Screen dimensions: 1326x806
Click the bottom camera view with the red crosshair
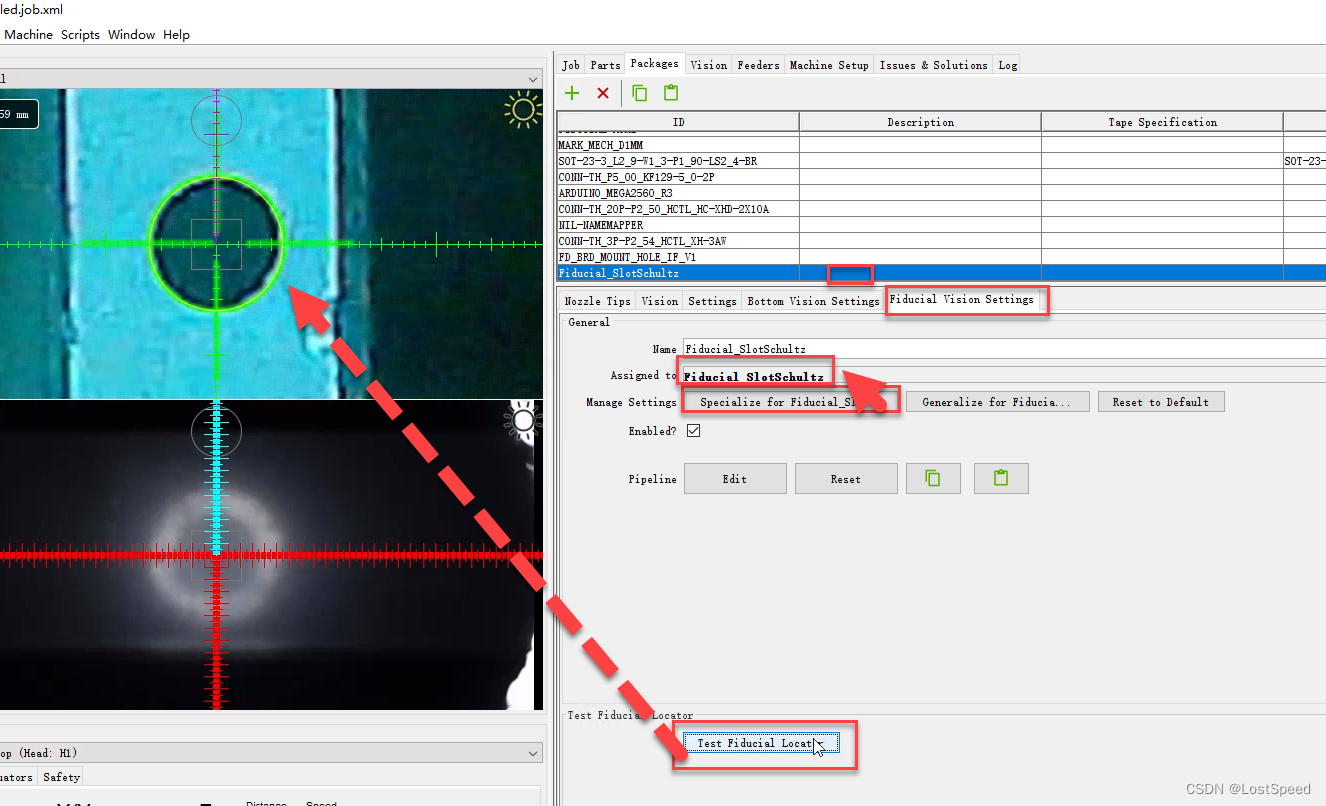click(271, 555)
